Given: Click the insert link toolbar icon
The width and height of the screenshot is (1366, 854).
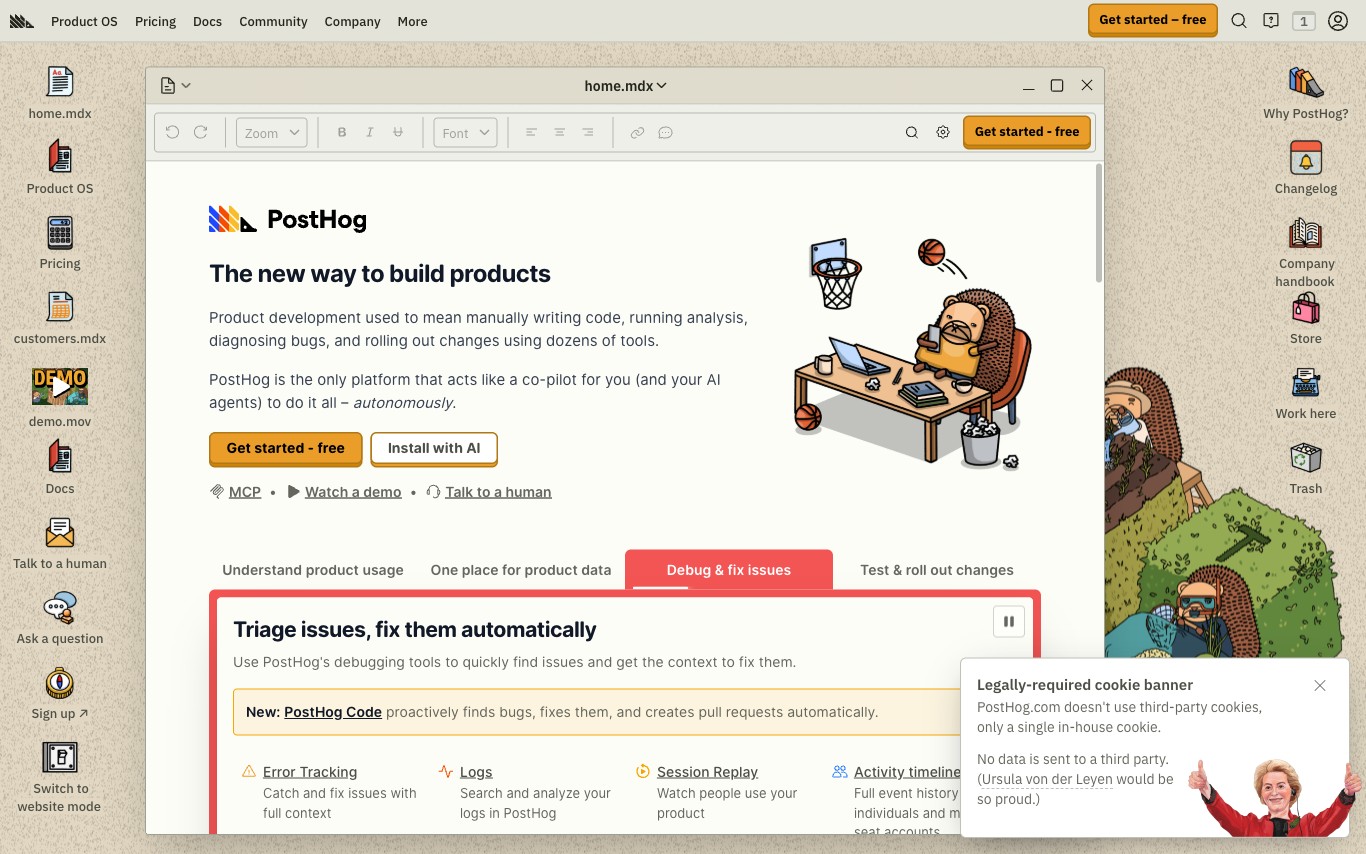Looking at the screenshot, I should (x=637, y=132).
